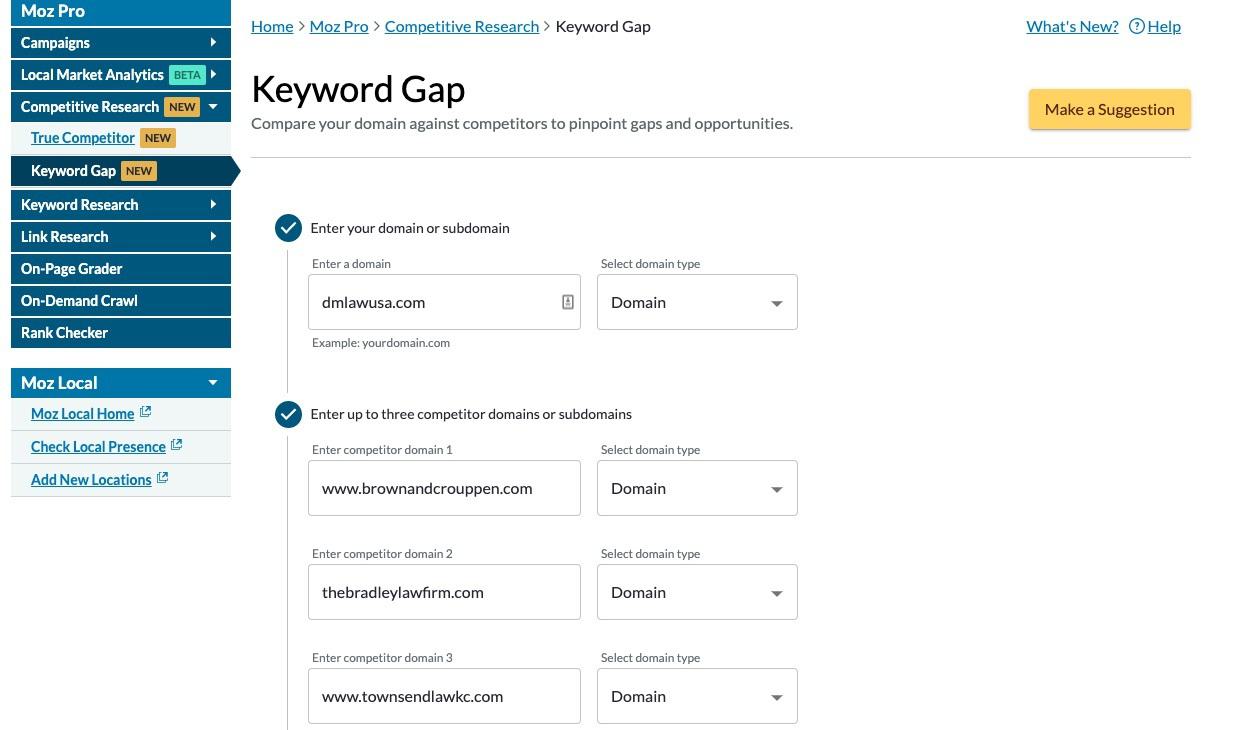Viewport: 1240px width, 730px height.
Task: Click the competitor domain 2 input field
Action: 444,592
